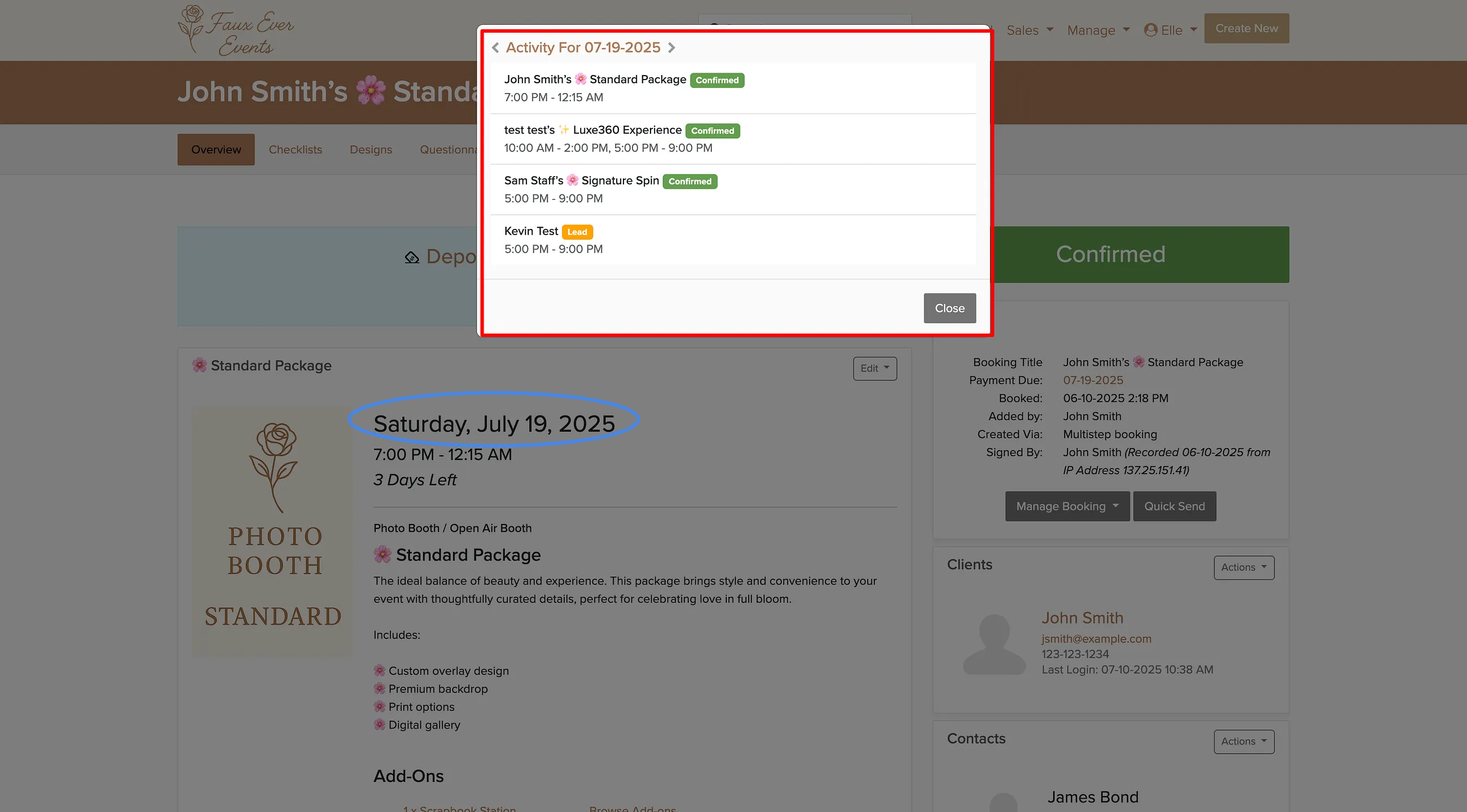Click the deposit hand-coin icon
This screenshot has height=812, width=1467.
click(412, 257)
